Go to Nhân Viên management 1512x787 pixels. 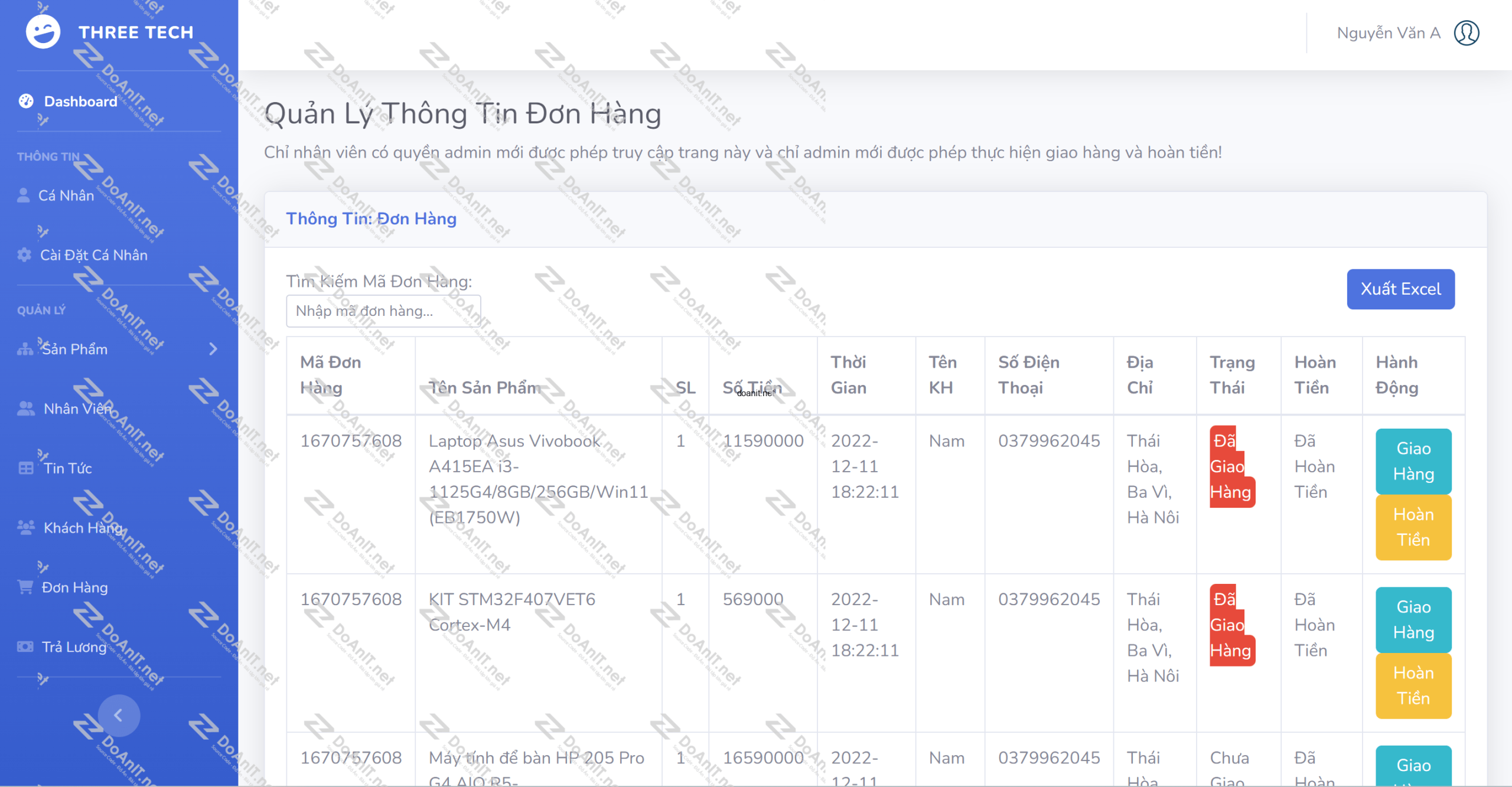[77, 409]
